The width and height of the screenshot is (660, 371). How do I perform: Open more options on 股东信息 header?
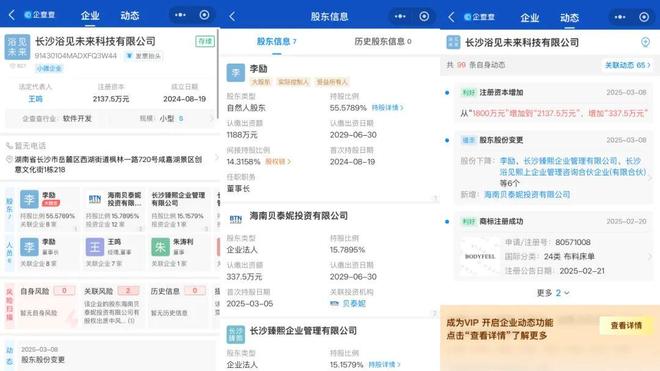point(400,16)
